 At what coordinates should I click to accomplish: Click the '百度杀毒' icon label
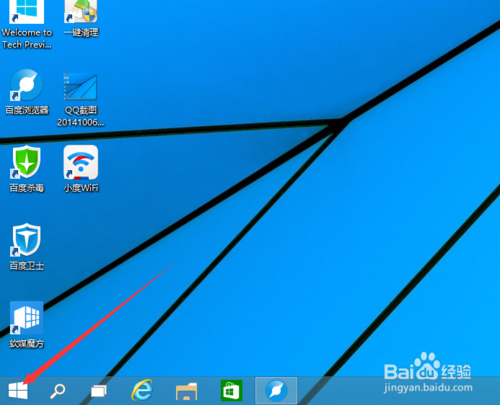tap(27, 188)
